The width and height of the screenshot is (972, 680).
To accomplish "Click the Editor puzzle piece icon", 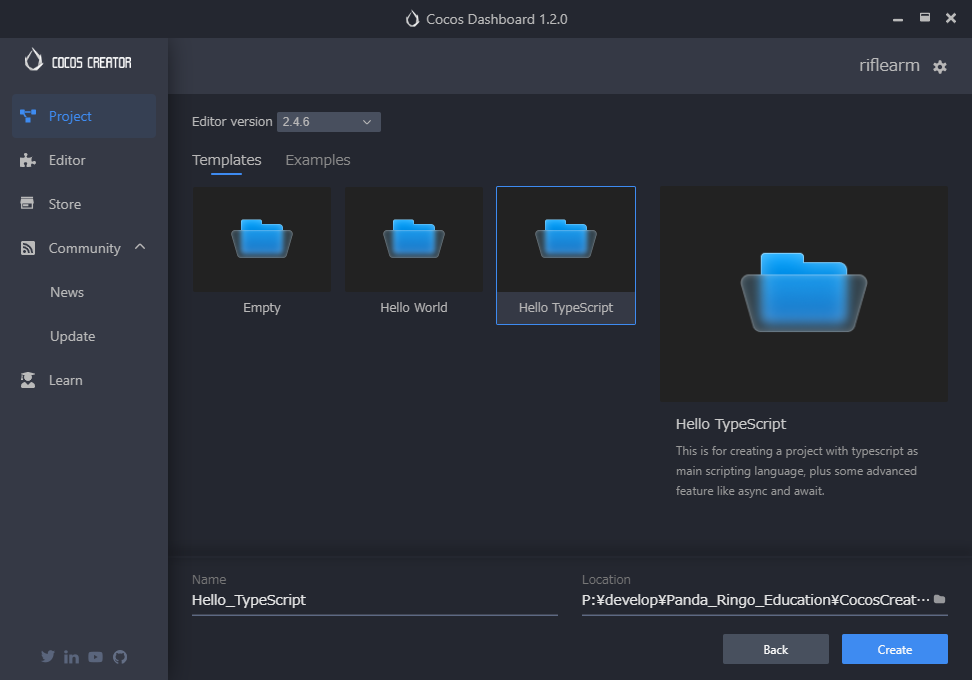I will (28, 160).
